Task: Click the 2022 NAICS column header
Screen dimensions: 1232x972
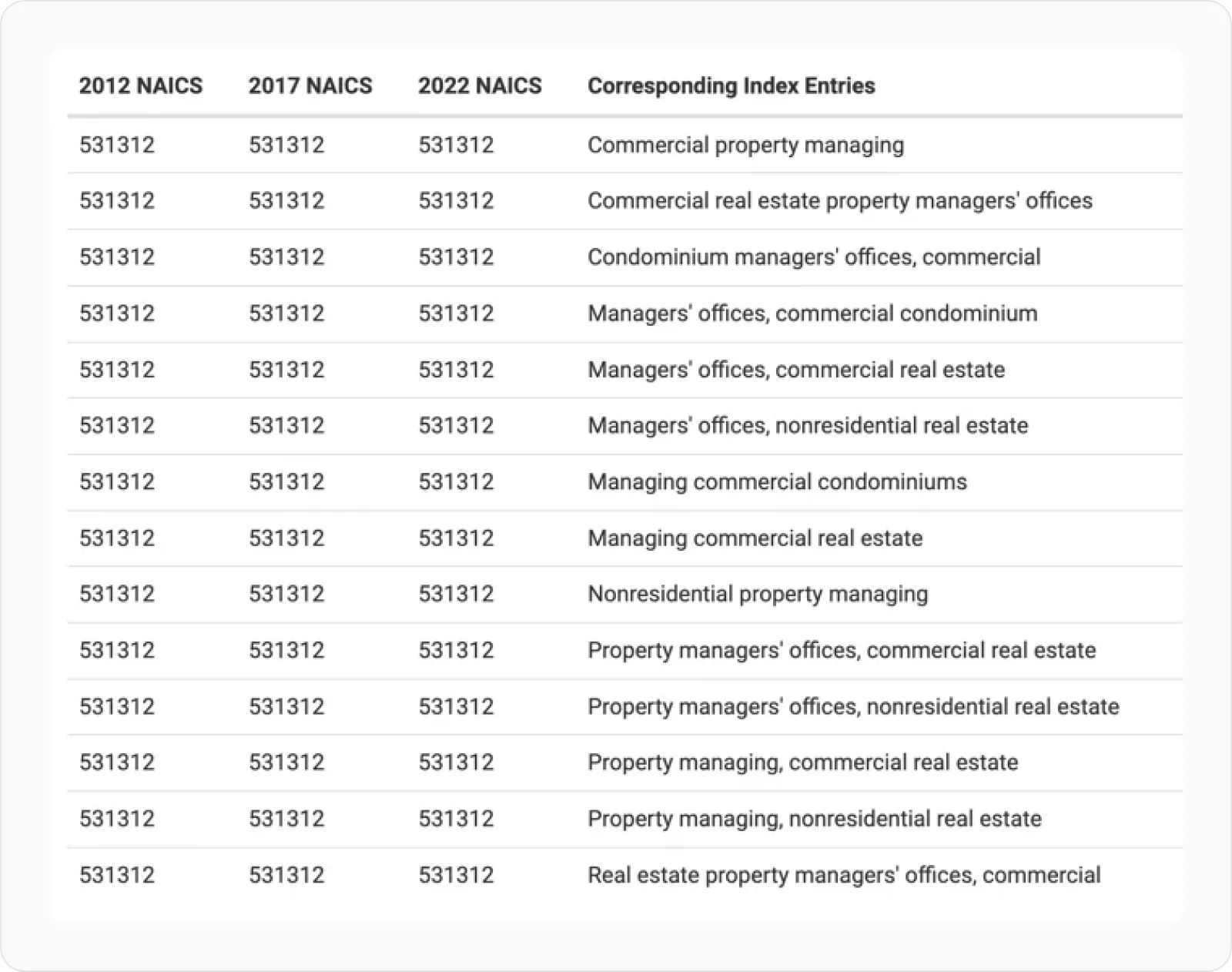Action: pyautogui.click(x=479, y=85)
